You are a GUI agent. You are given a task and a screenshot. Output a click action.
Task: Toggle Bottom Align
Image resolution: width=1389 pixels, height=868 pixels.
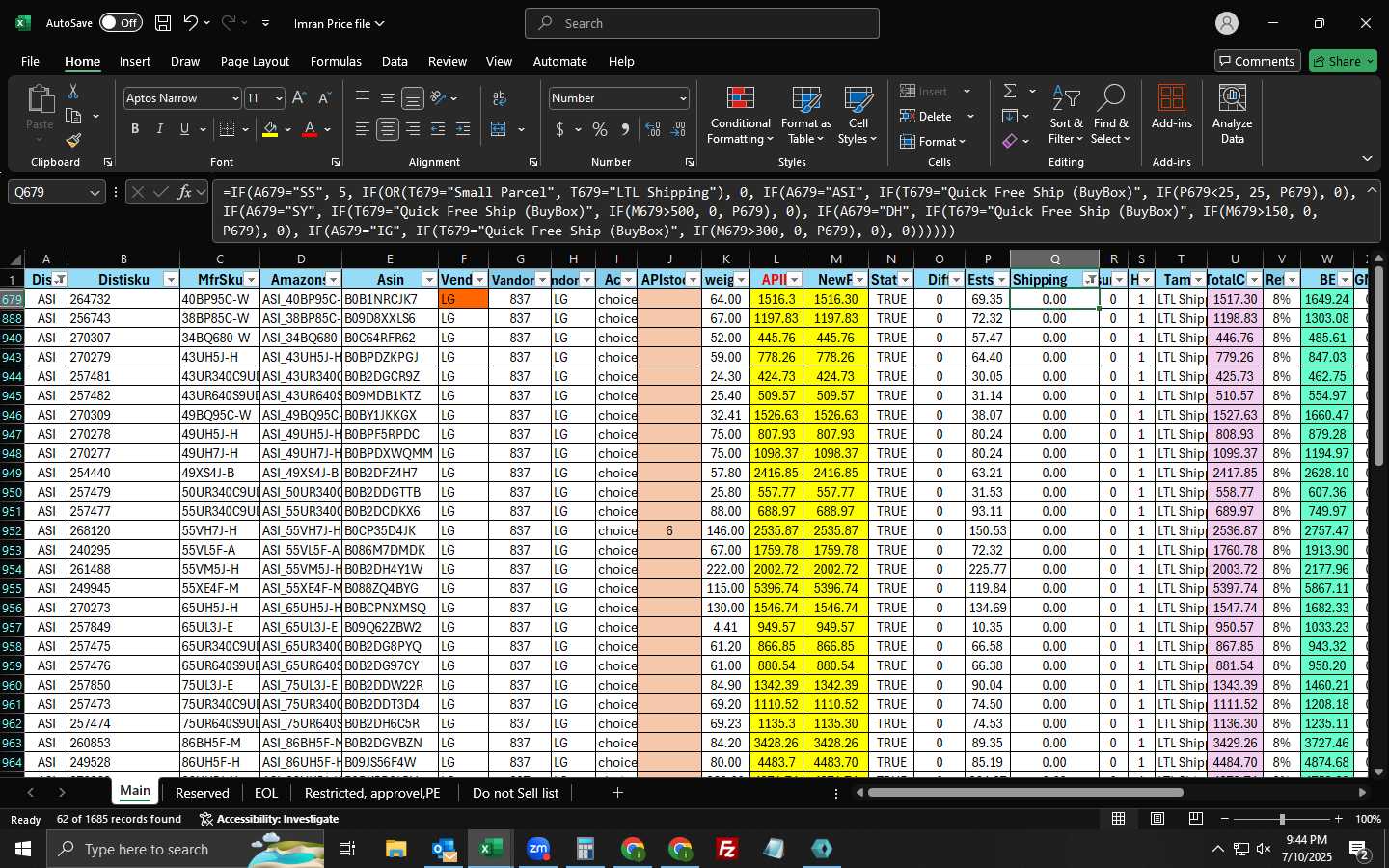pyautogui.click(x=413, y=98)
